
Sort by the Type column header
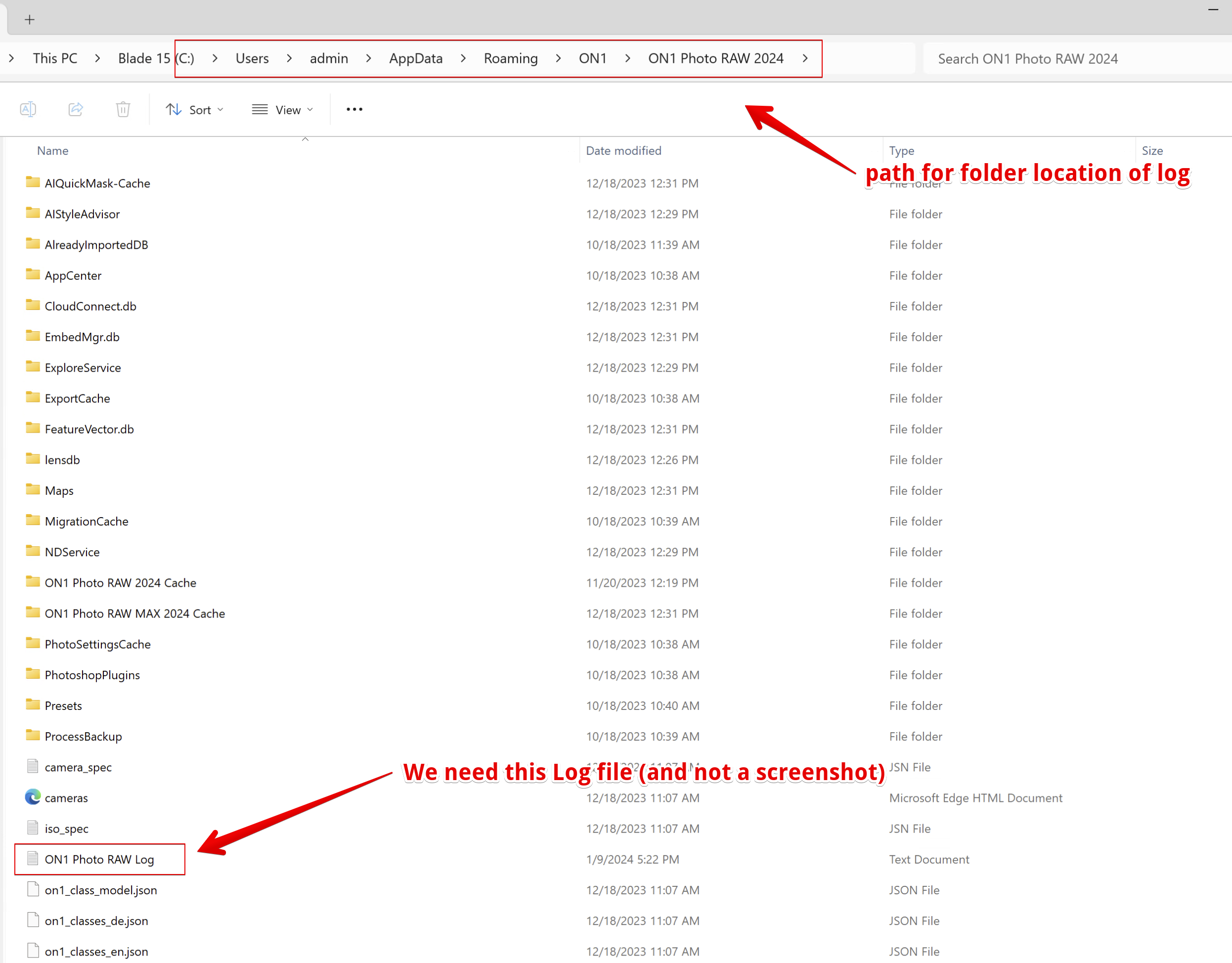click(x=901, y=151)
